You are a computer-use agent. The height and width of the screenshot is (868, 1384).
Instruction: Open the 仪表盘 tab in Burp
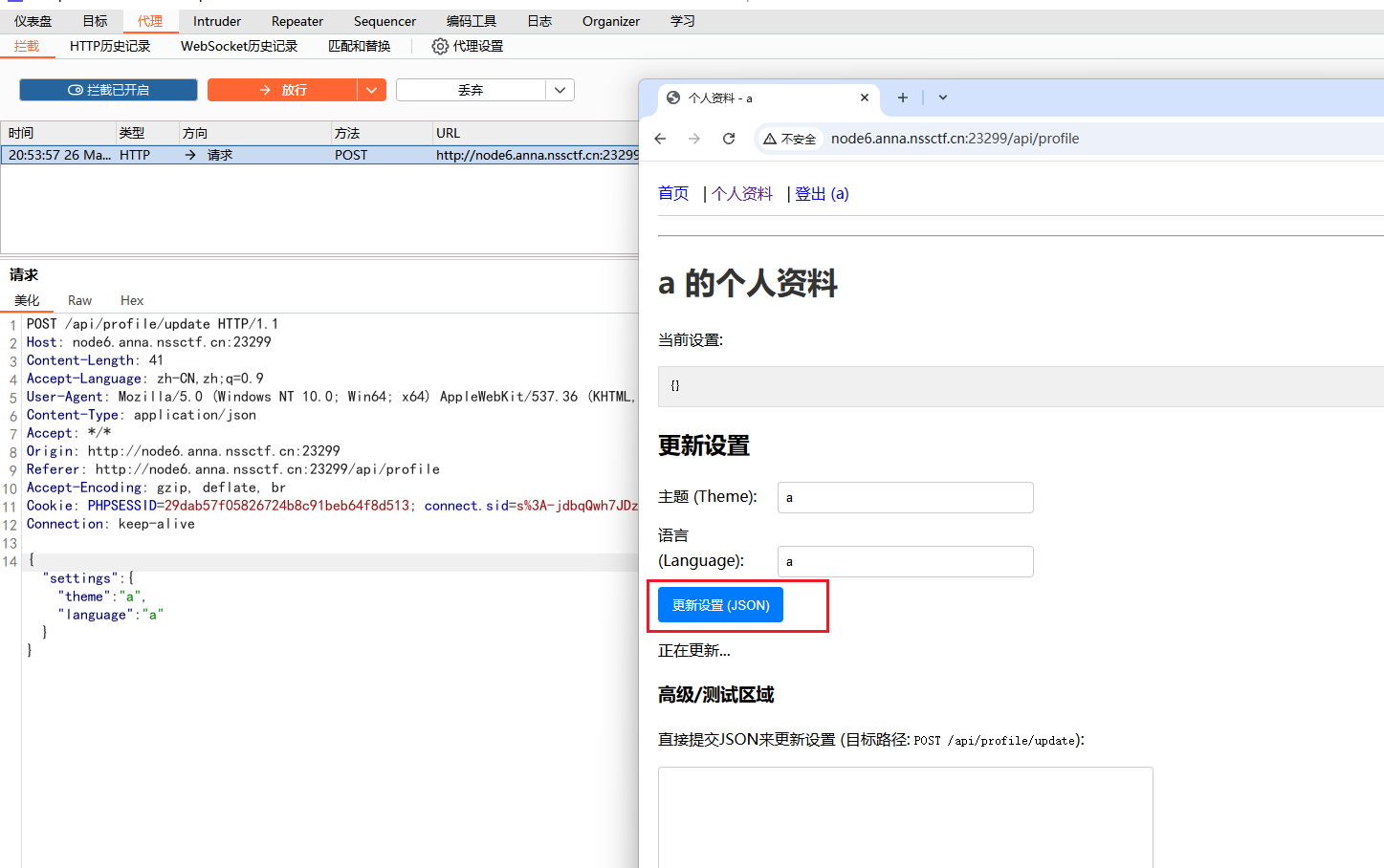(x=33, y=21)
